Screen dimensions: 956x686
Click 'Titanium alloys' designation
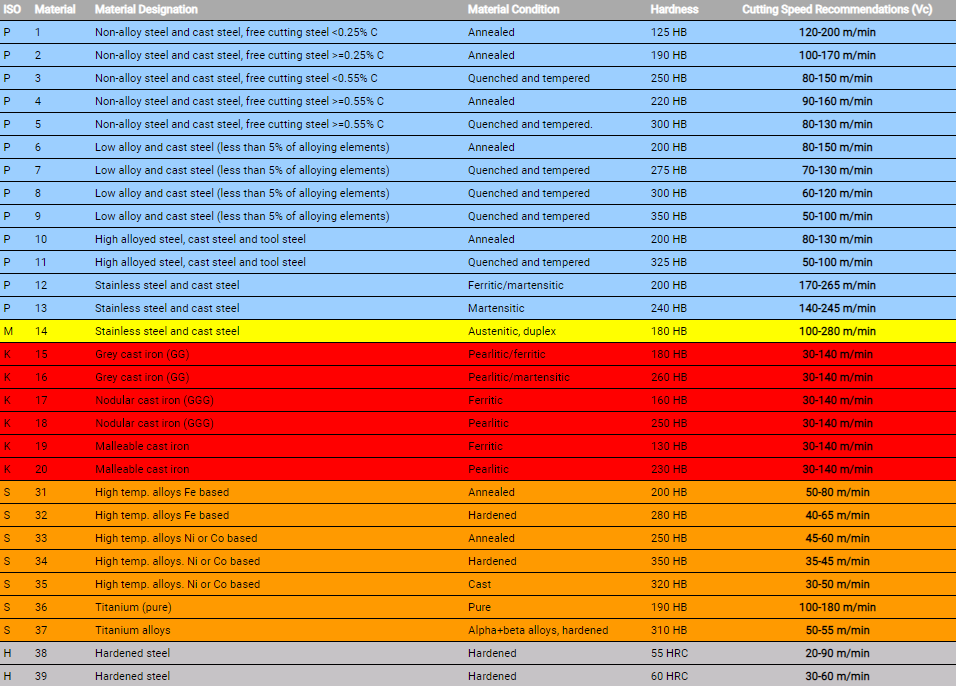(132, 631)
